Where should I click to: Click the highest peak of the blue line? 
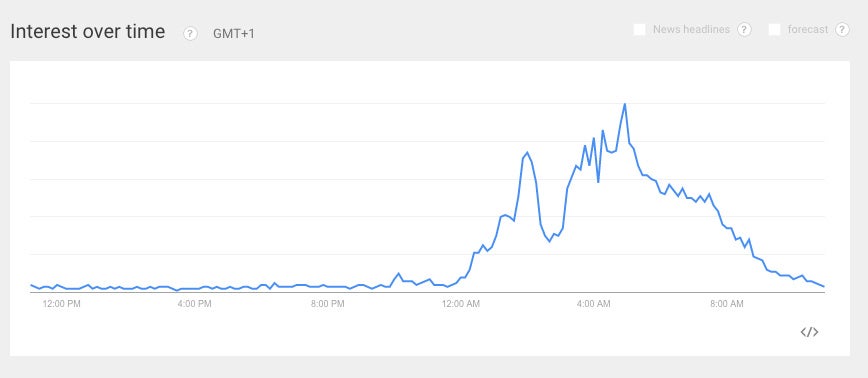pos(625,104)
